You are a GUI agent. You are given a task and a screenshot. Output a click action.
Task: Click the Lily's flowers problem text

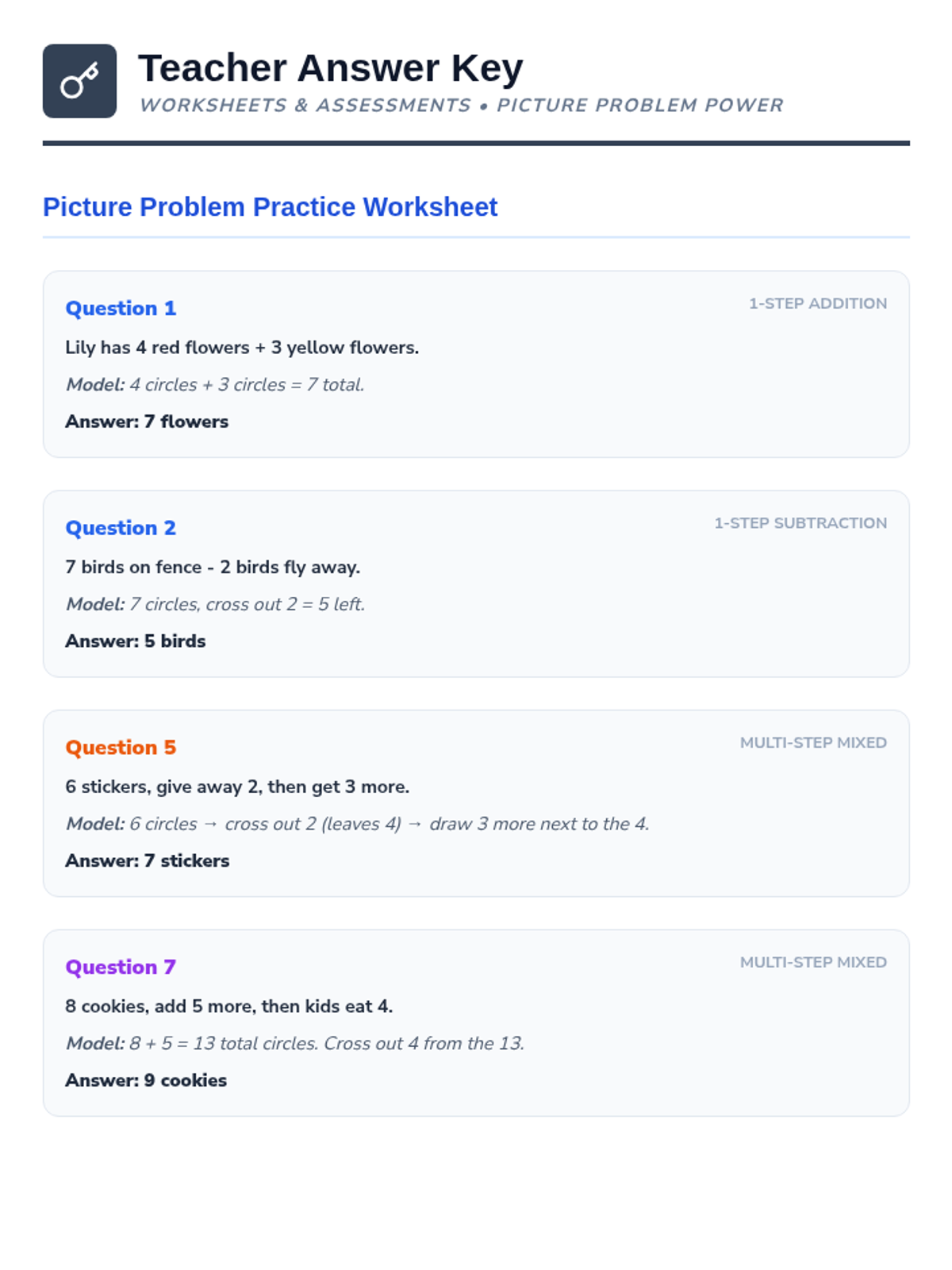242,348
